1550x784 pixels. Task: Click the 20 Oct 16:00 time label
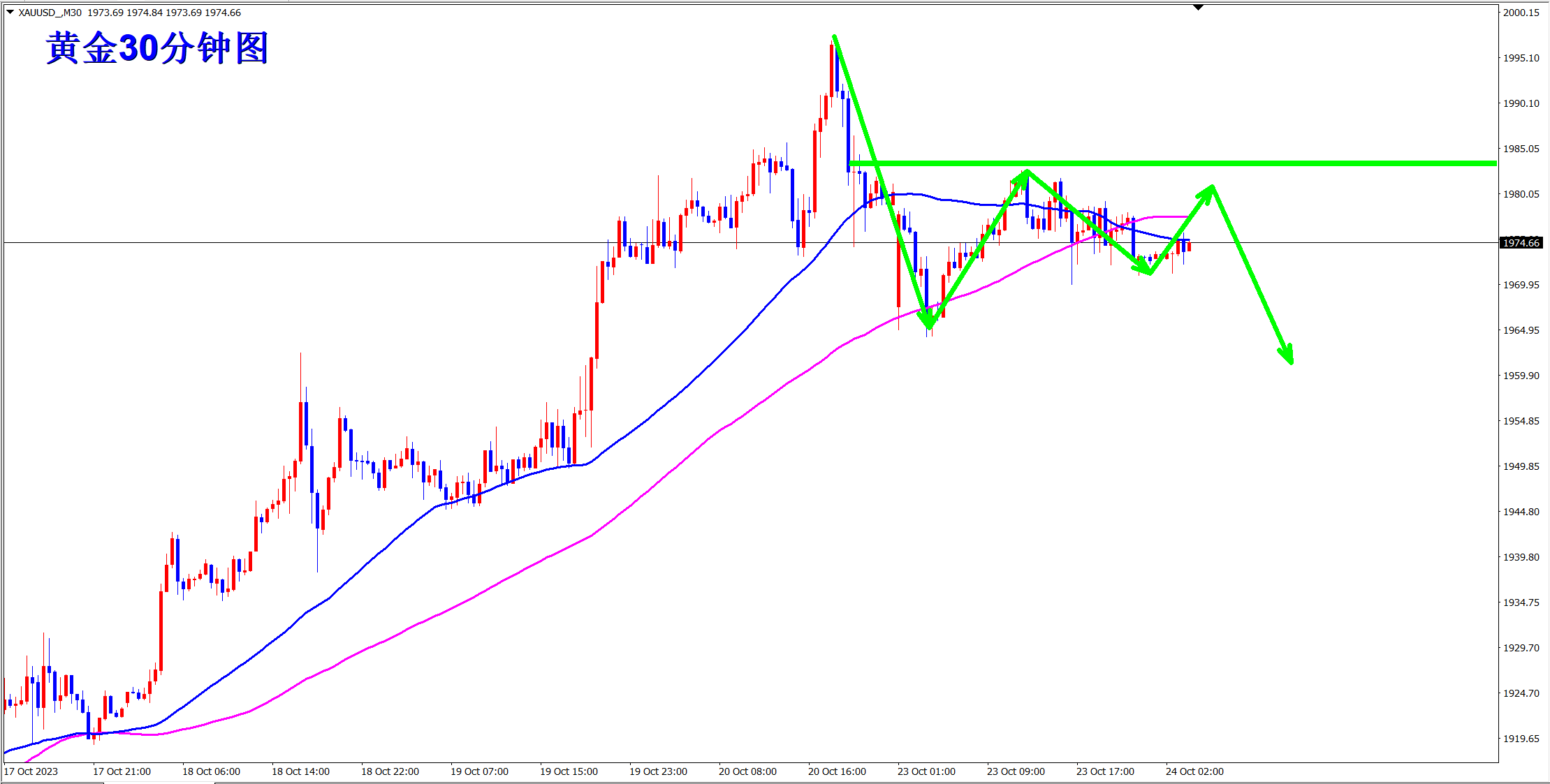pyautogui.click(x=837, y=771)
